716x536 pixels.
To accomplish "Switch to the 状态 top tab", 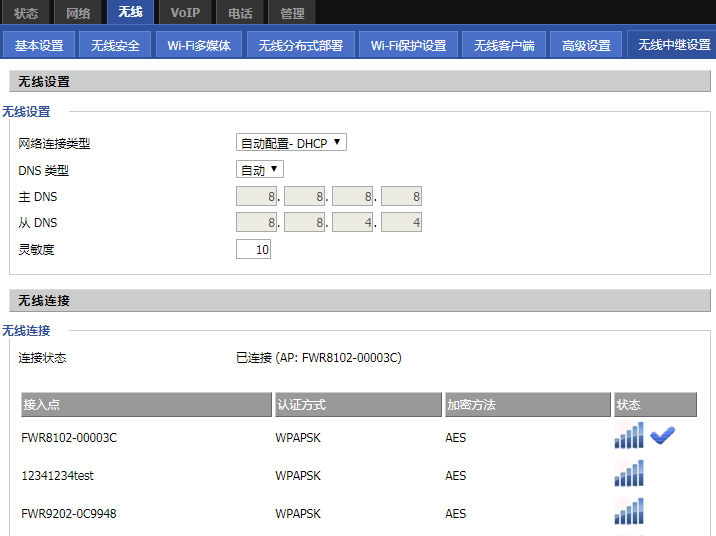I will click(x=27, y=12).
